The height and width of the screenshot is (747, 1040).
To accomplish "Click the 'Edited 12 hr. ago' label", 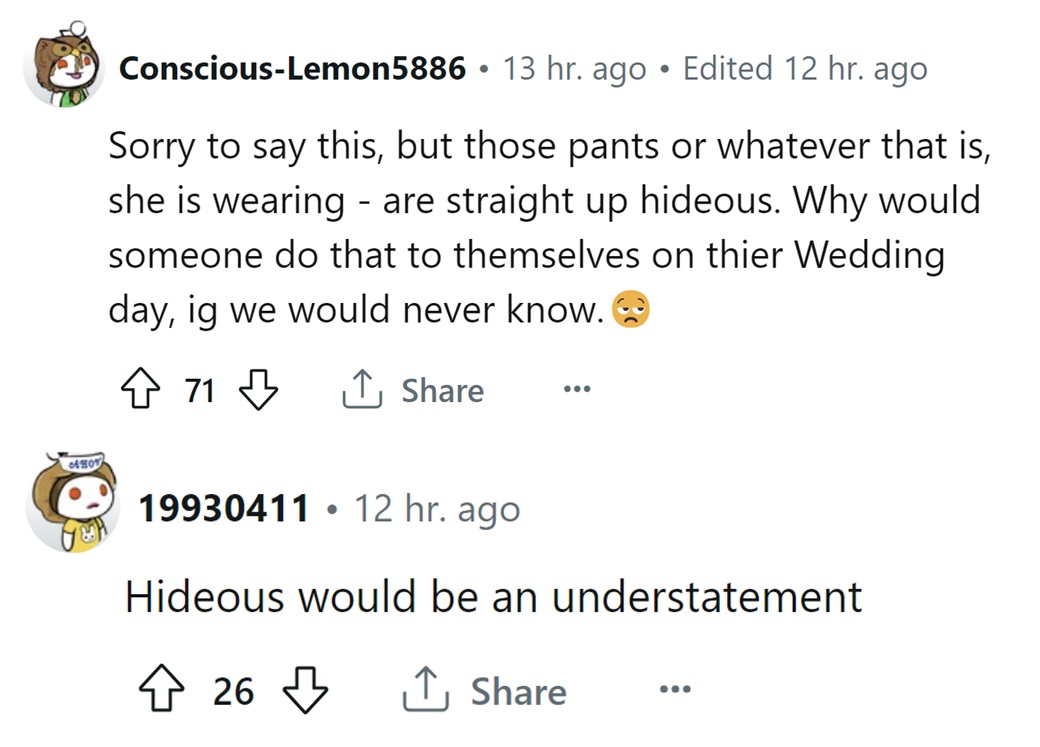I will coord(805,69).
